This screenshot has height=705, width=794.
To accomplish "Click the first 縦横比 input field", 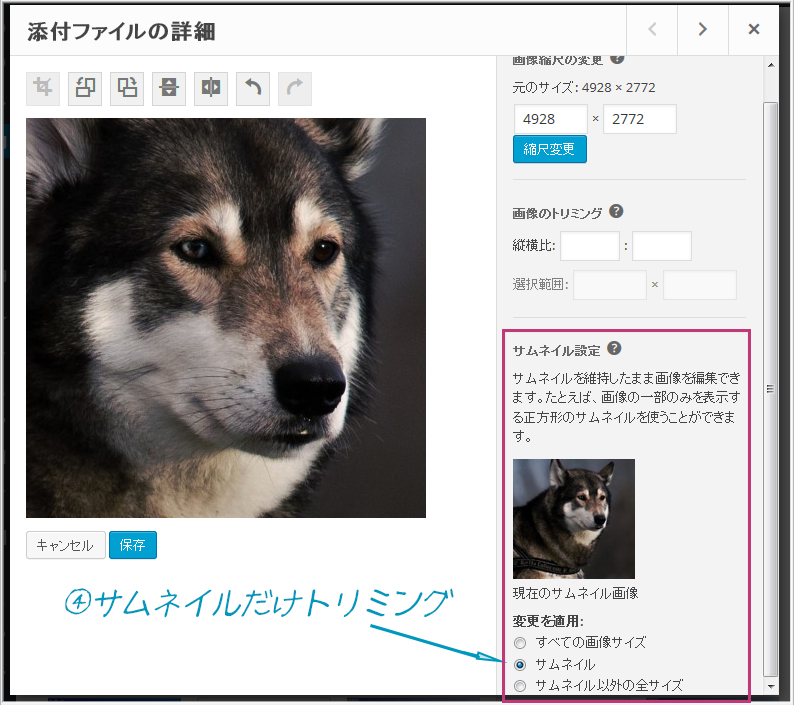I will (590, 246).
